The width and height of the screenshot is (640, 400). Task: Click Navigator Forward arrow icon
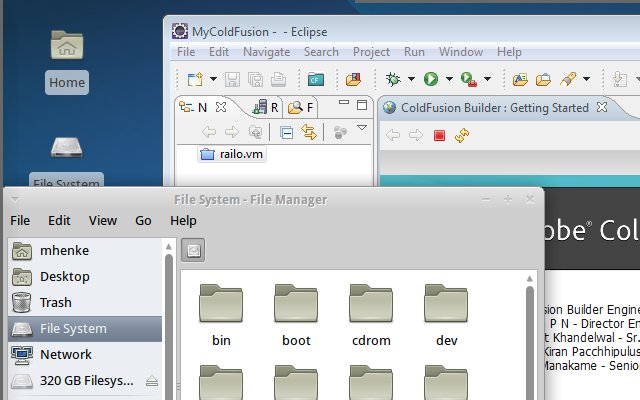click(232, 132)
